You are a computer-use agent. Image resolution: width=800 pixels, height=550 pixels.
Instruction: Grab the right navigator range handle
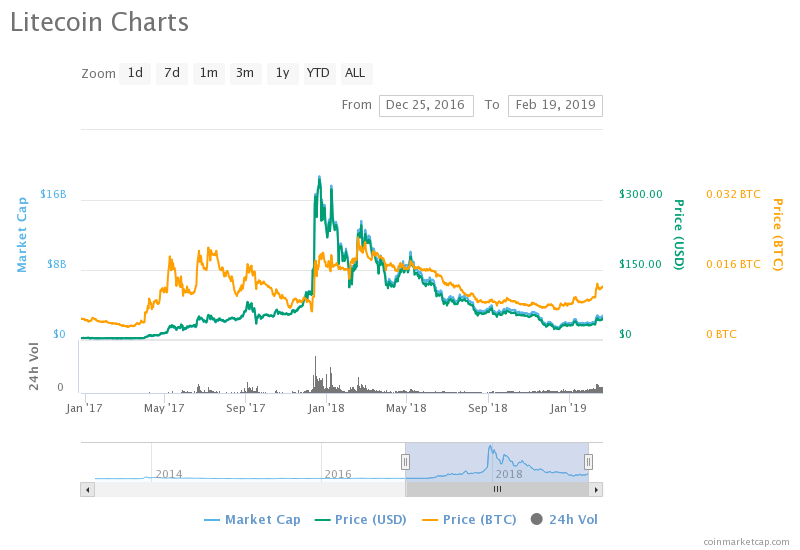tap(588, 462)
